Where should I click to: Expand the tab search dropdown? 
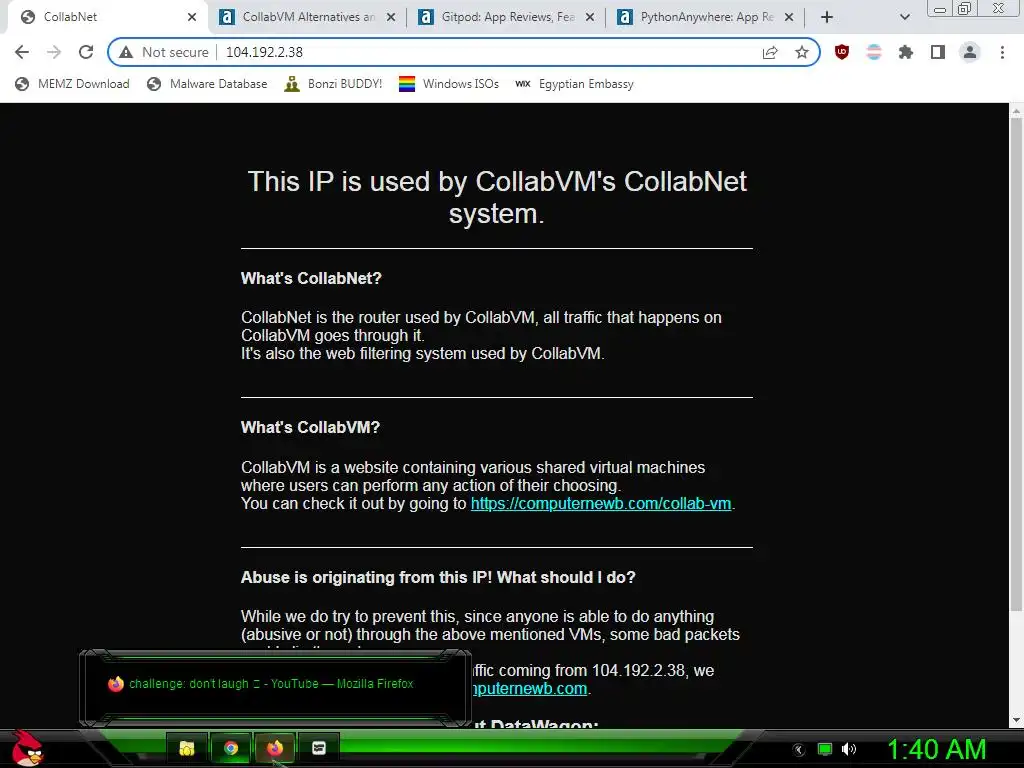(904, 17)
